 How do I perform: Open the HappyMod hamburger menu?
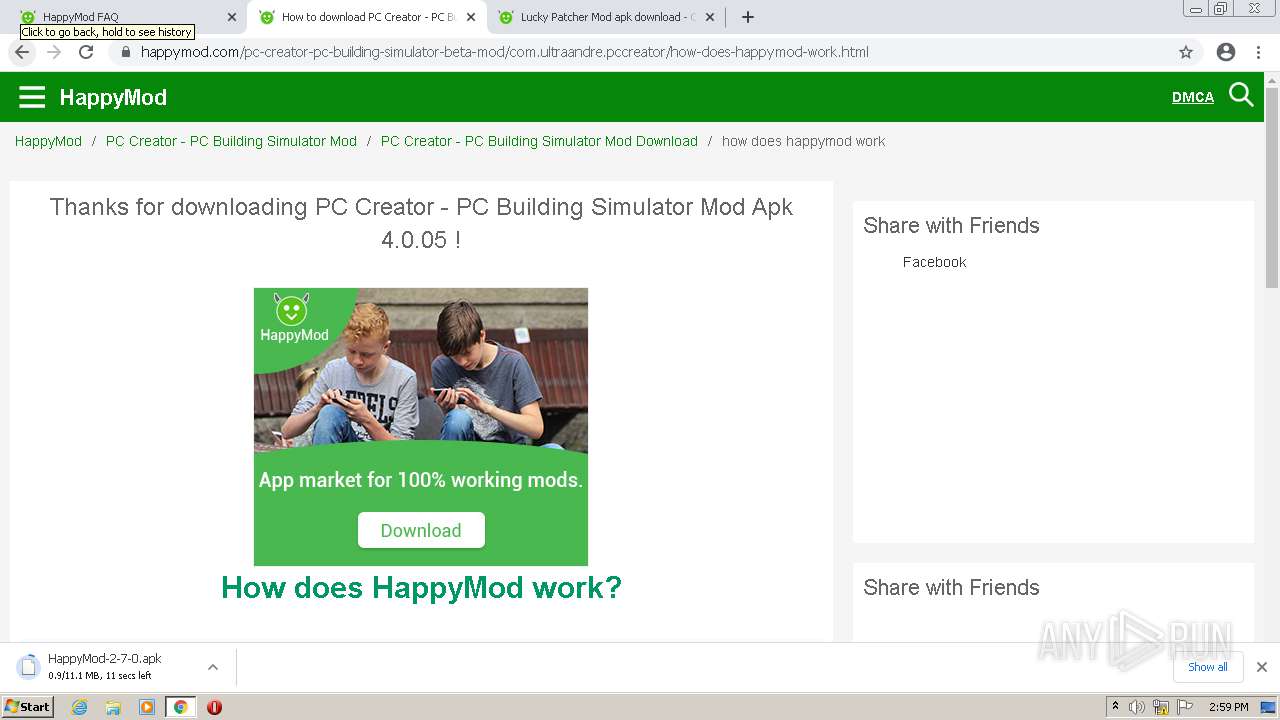(x=32, y=97)
